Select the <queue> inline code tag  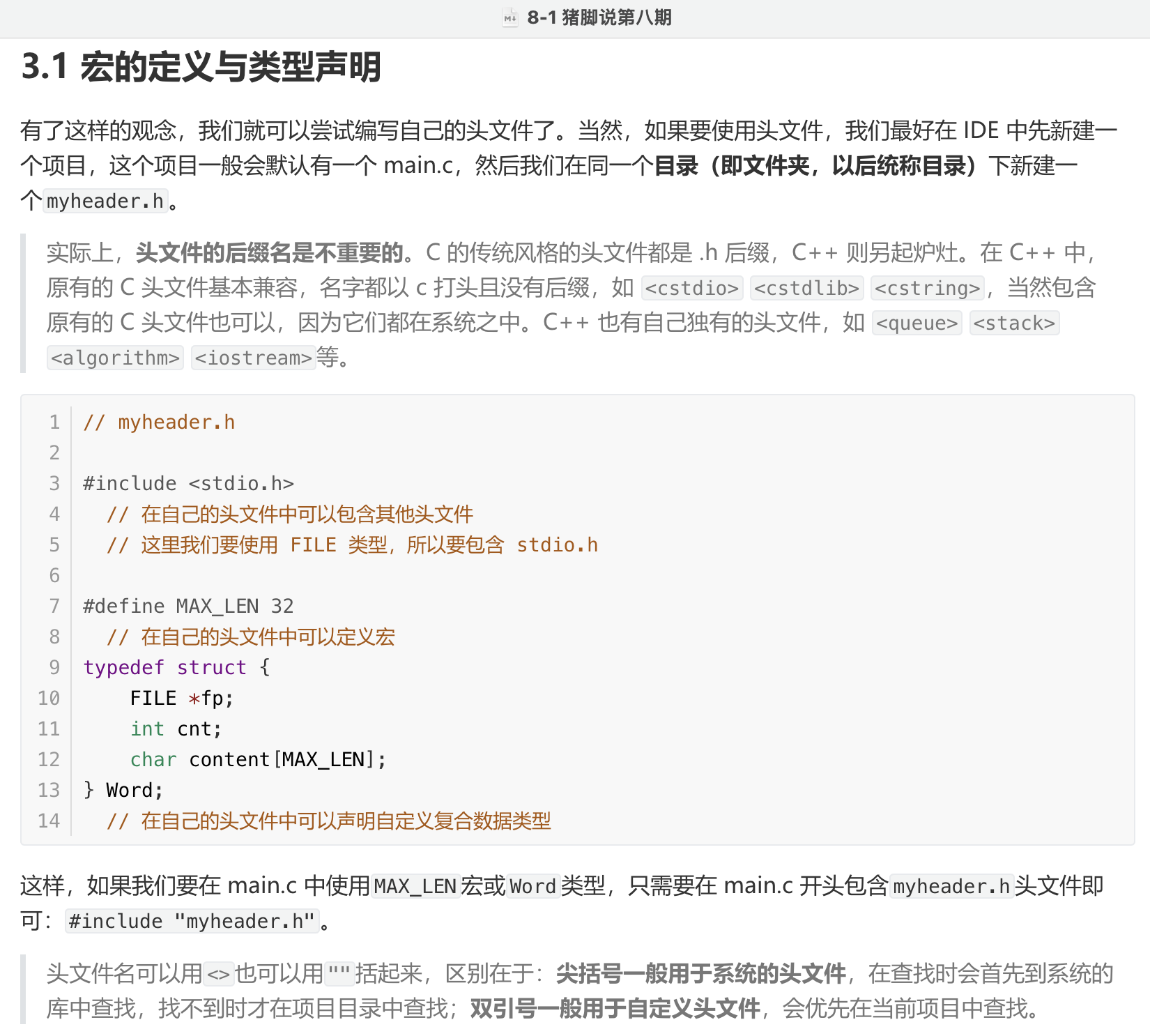pyautogui.click(x=917, y=323)
